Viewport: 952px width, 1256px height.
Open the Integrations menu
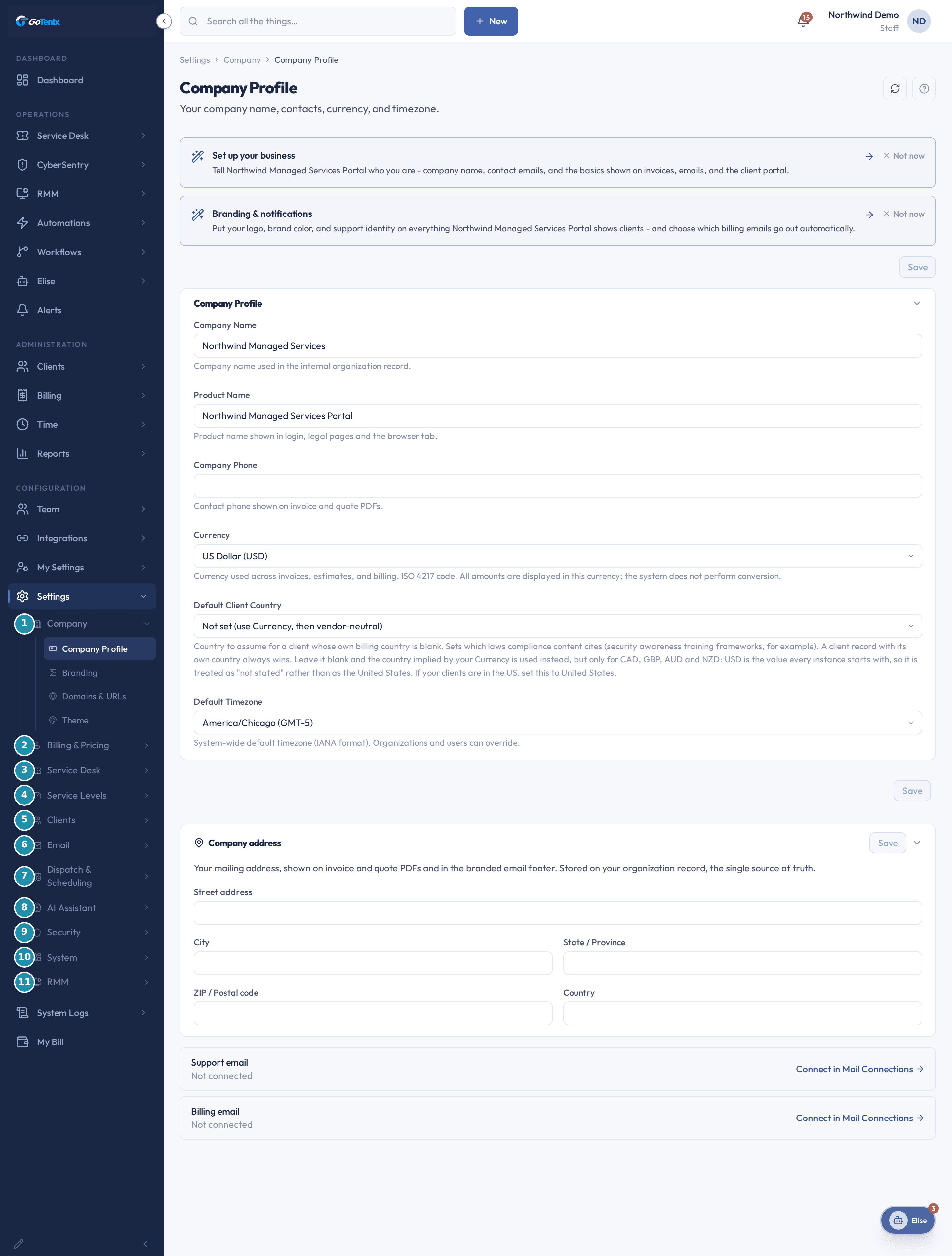(x=82, y=538)
